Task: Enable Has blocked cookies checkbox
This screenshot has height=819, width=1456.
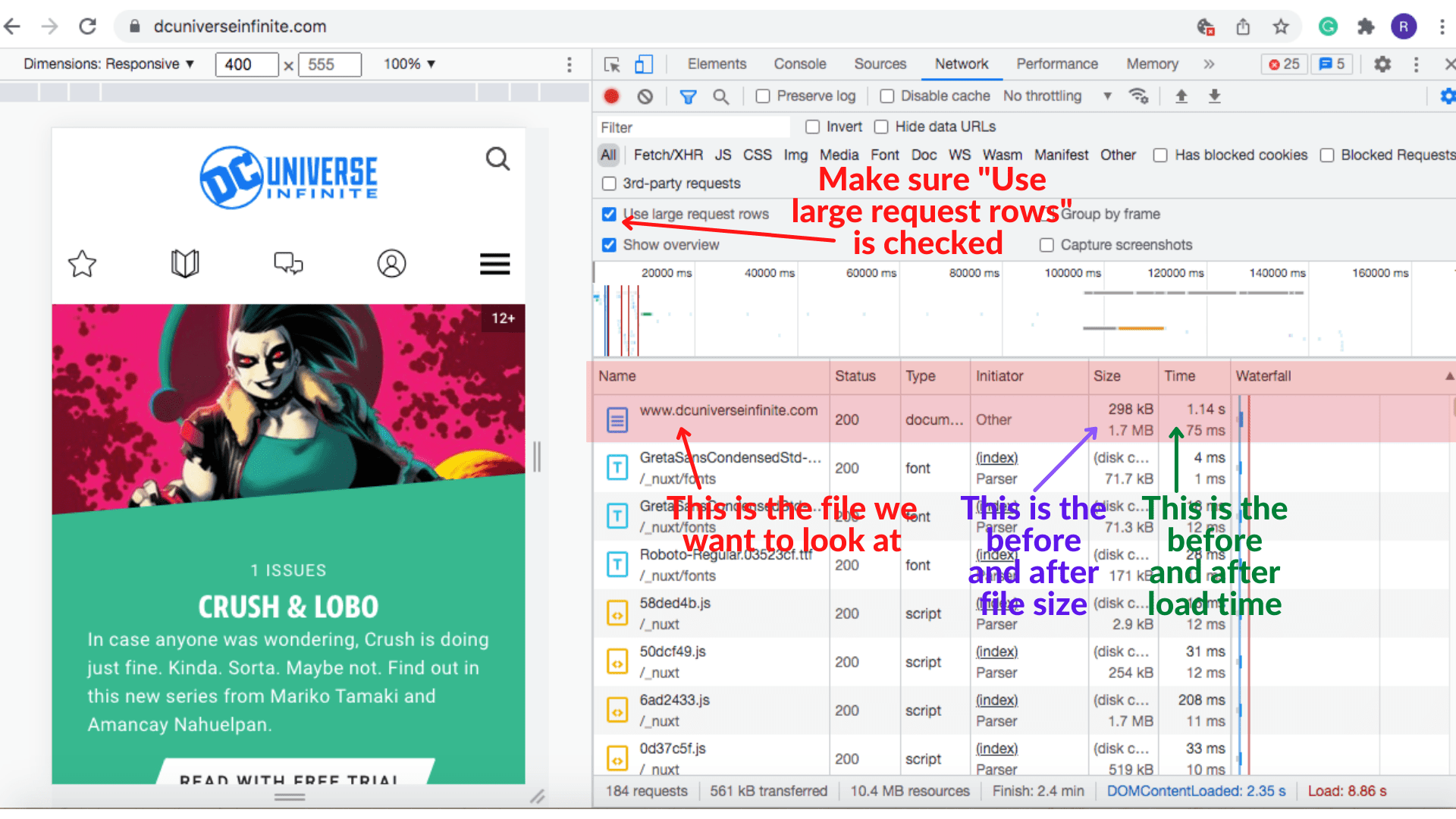Action: coord(1160,155)
